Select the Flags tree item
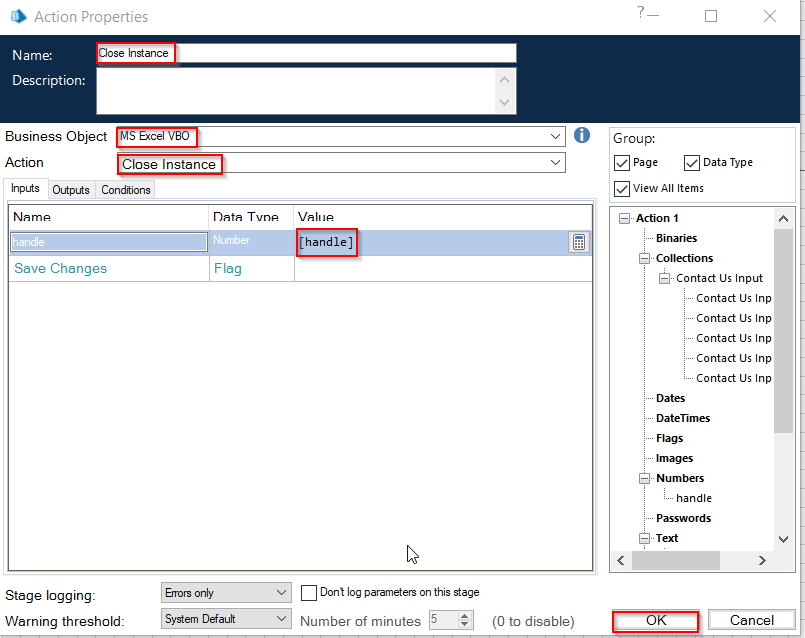Viewport: 805px width, 638px height. click(669, 438)
